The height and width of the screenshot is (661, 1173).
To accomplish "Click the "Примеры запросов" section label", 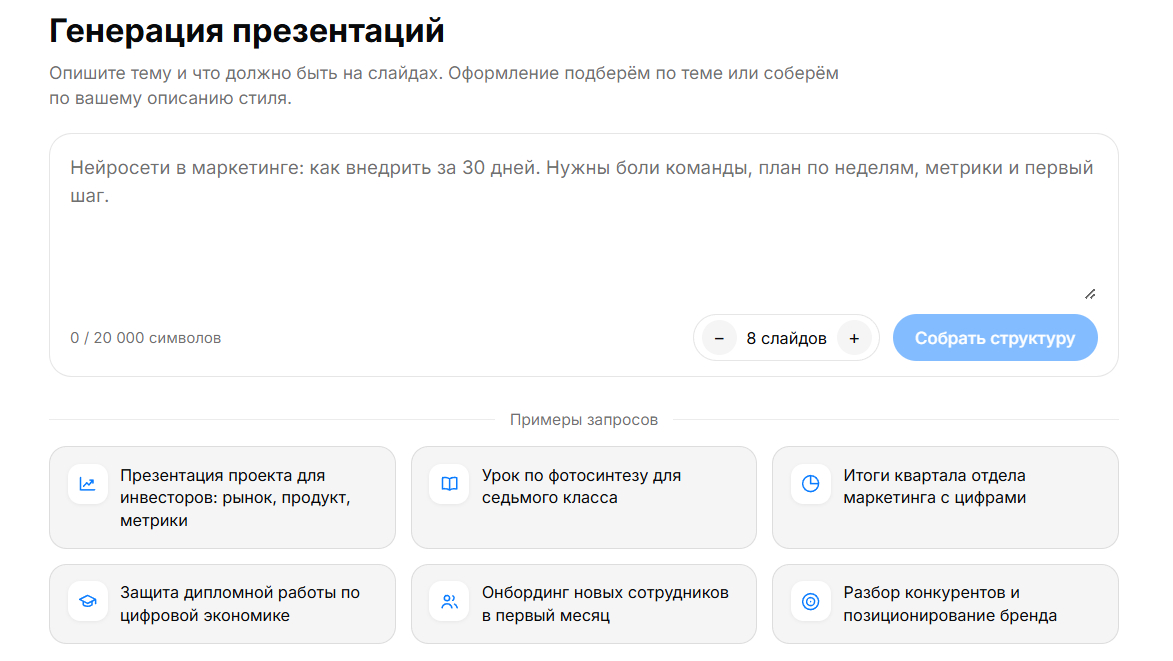I will tap(584, 420).
